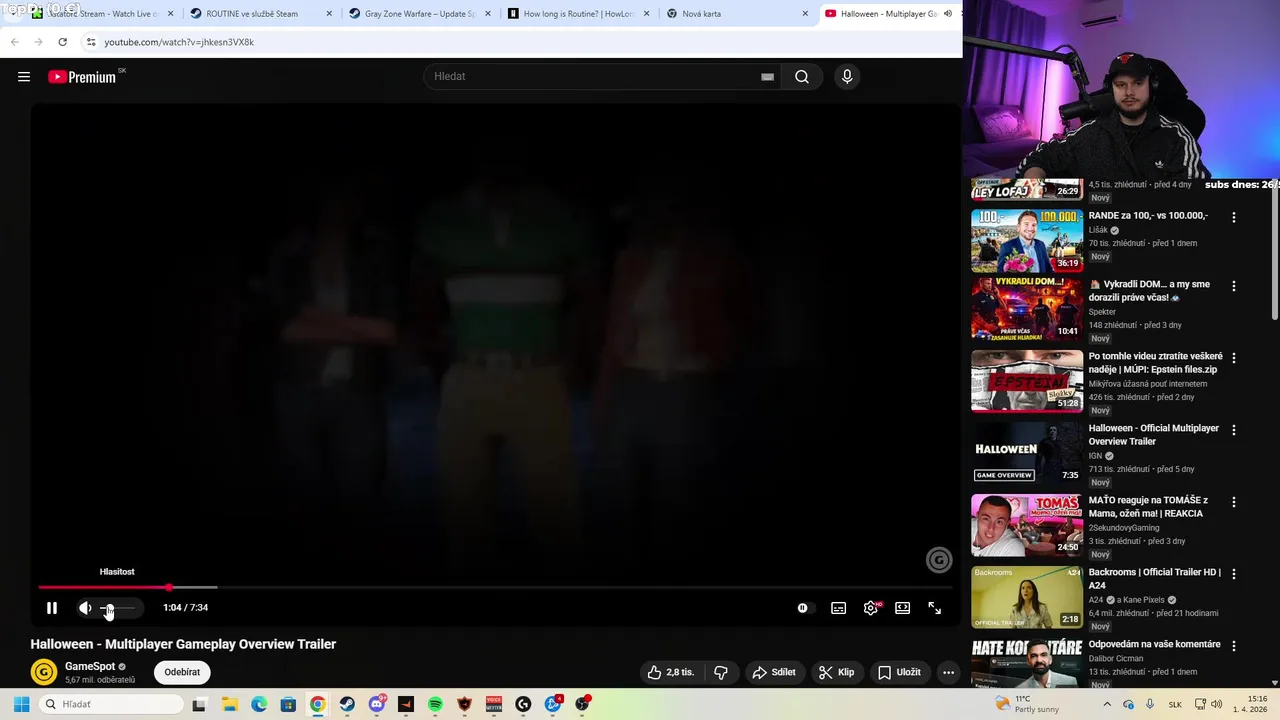
Task: Open the RANDE za 100,- vs 100.000,- thumbnail
Action: [1027, 240]
